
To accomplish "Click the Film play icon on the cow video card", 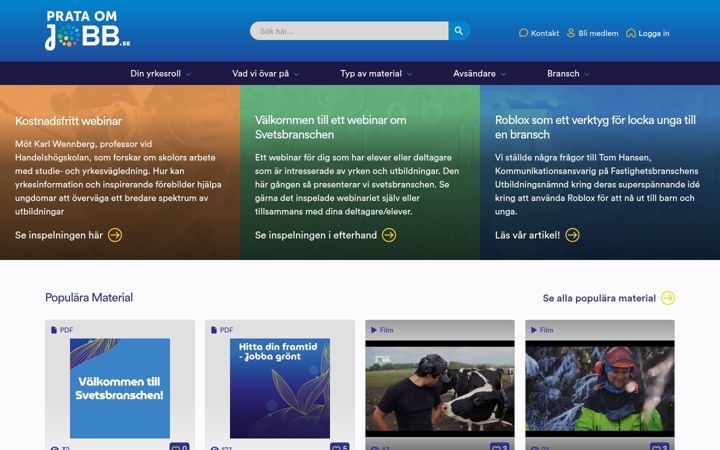I will point(374,330).
